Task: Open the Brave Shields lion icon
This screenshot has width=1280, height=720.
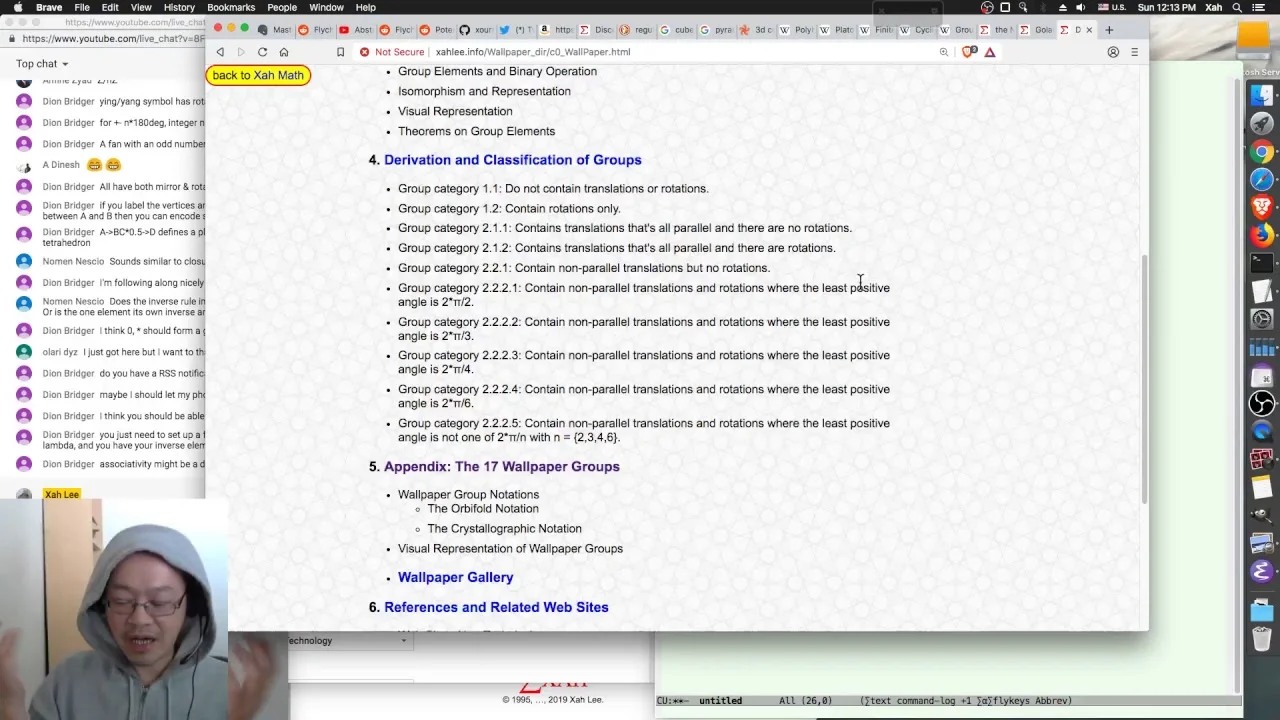Action: [x=968, y=52]
